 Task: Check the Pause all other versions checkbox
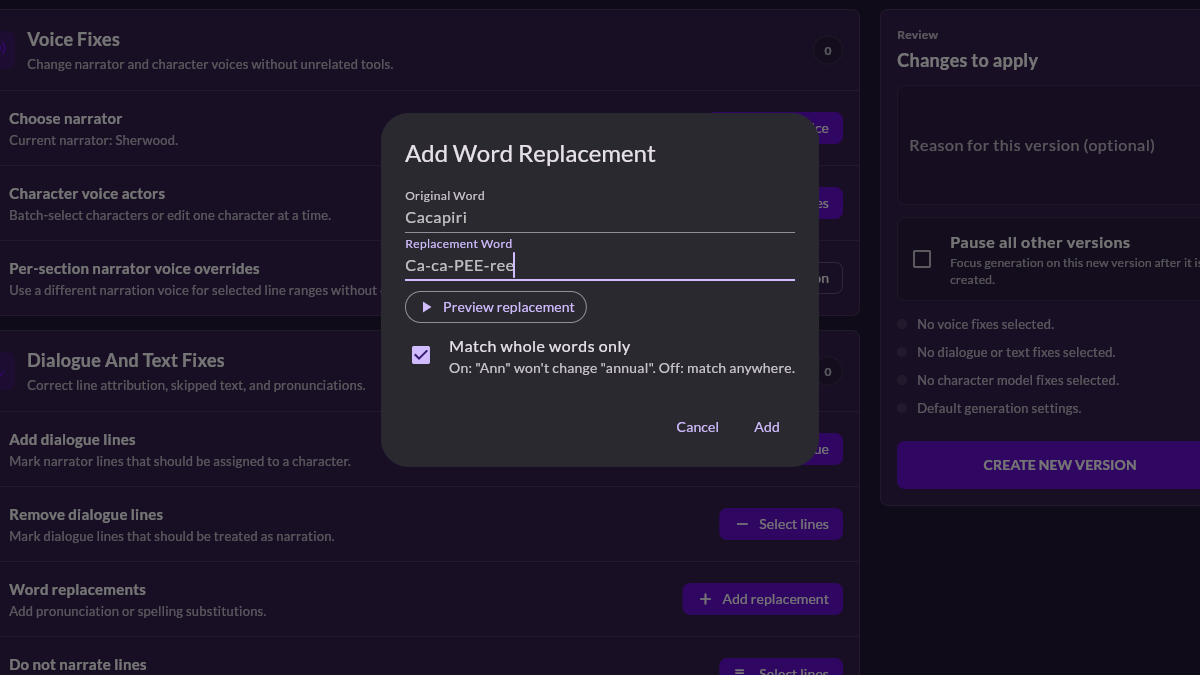[922, 259]
